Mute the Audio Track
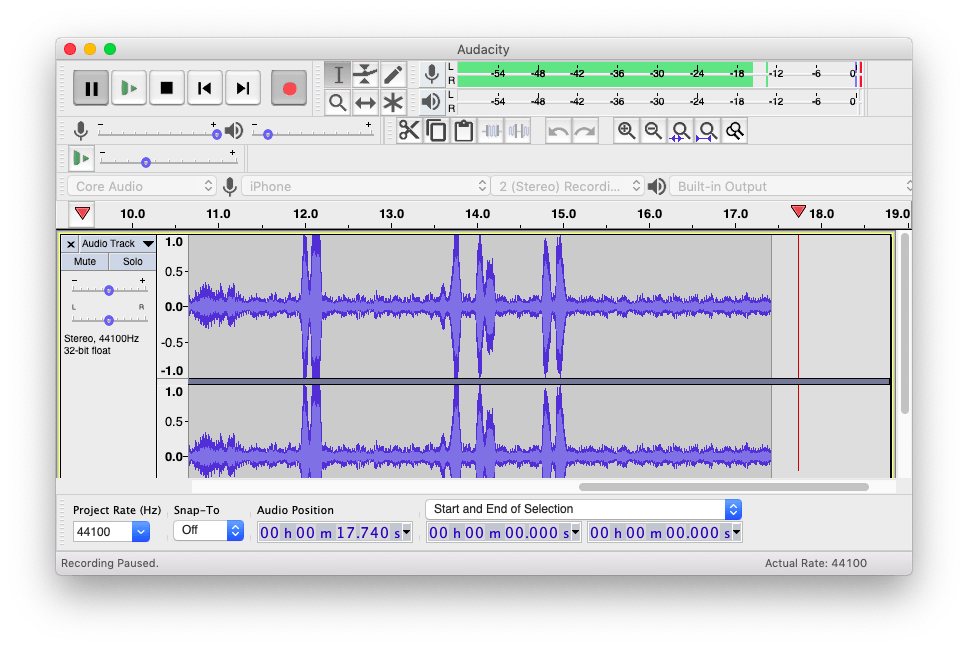Image resolution: width=968 pixels, height=649 pixels. click(x=85, y=262)
